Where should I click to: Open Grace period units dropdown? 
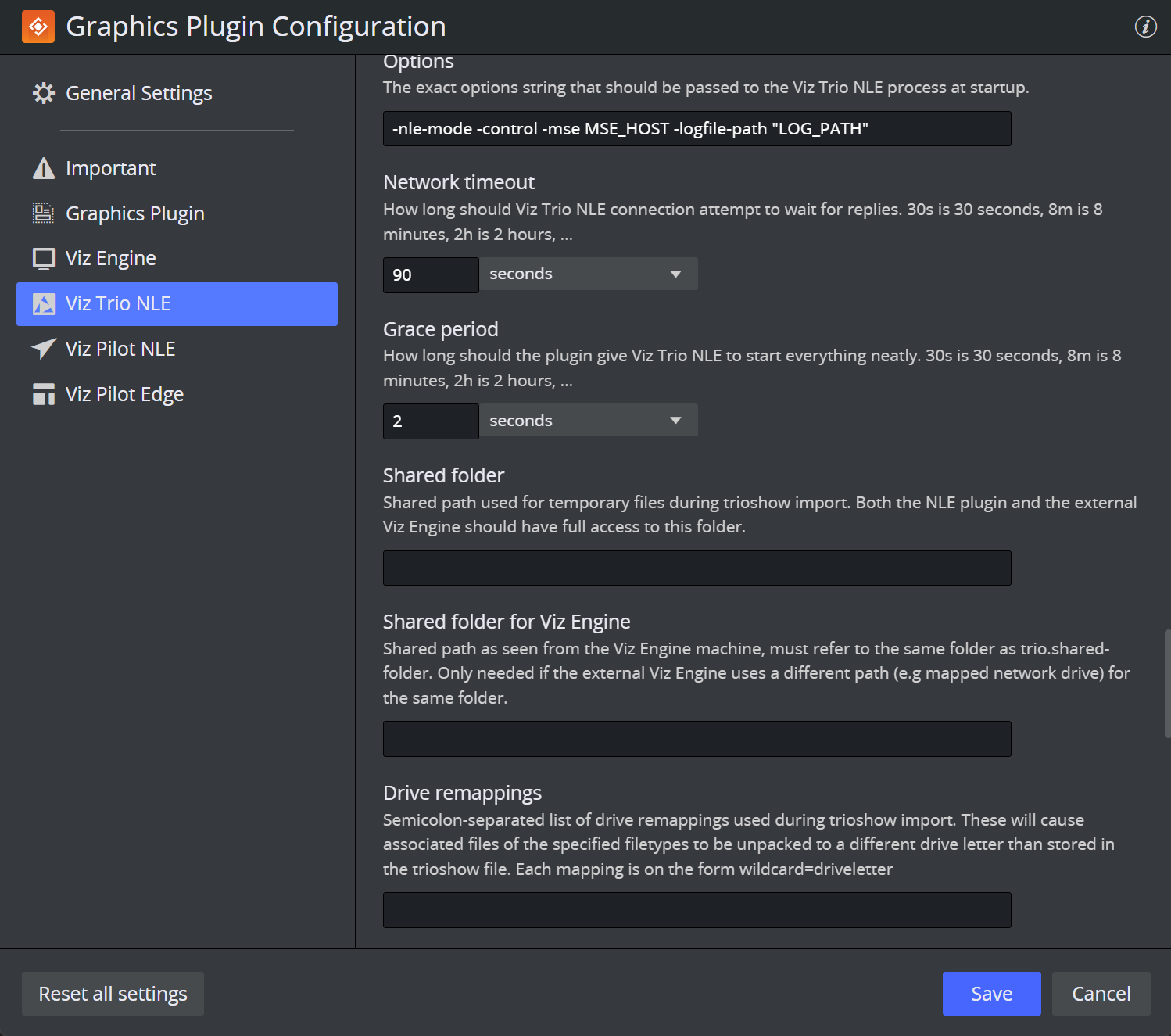coord(588,421)
